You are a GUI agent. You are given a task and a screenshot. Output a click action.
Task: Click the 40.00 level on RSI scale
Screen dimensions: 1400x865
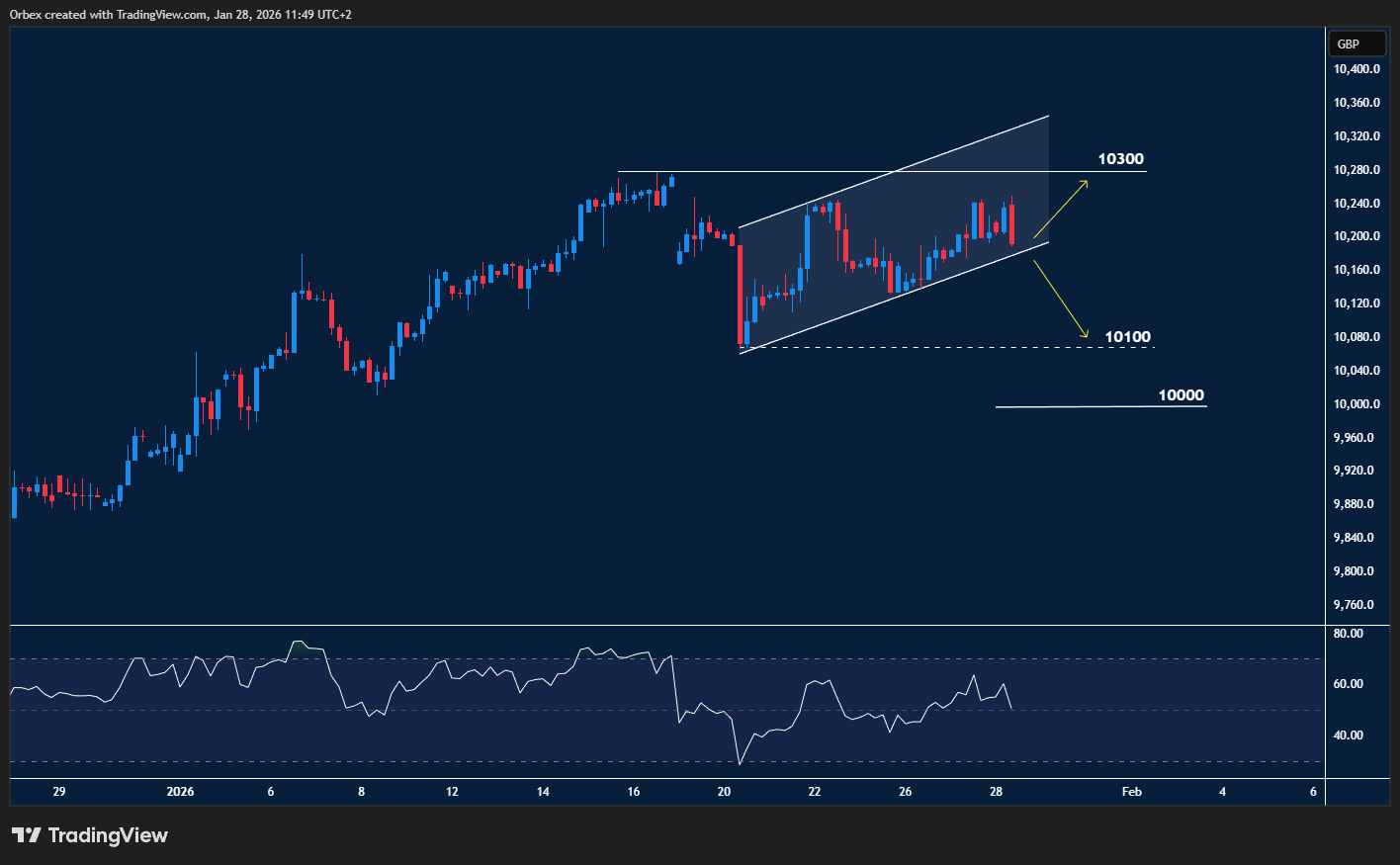(x=1348, y=735)
